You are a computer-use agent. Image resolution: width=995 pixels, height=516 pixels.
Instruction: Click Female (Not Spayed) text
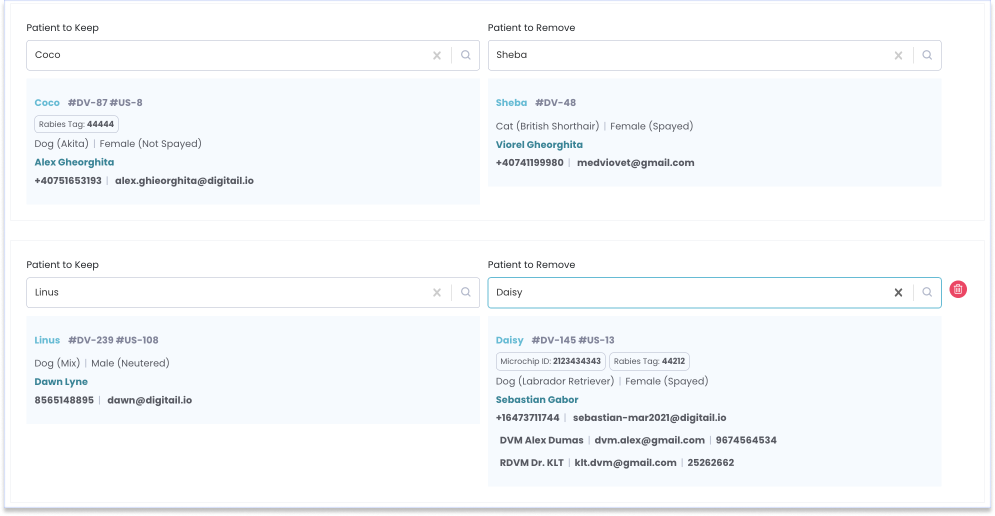150,144
